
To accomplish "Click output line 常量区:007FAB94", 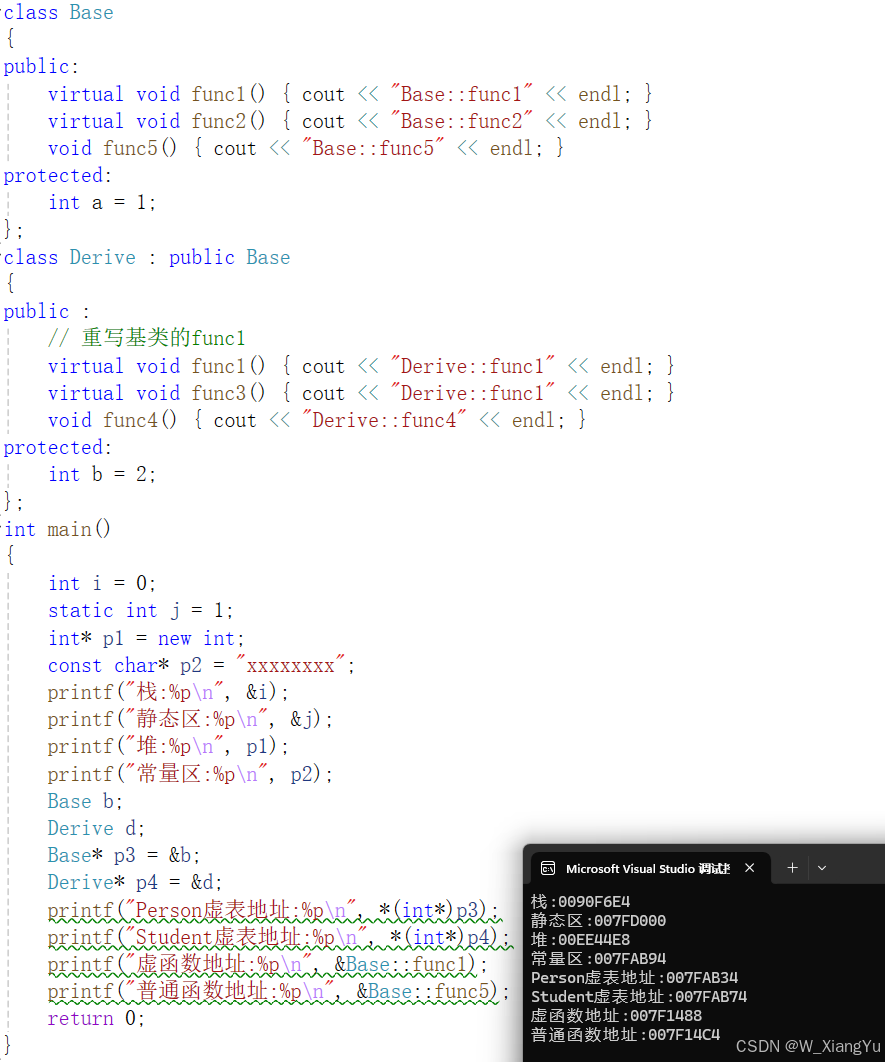I will (598, 958).
